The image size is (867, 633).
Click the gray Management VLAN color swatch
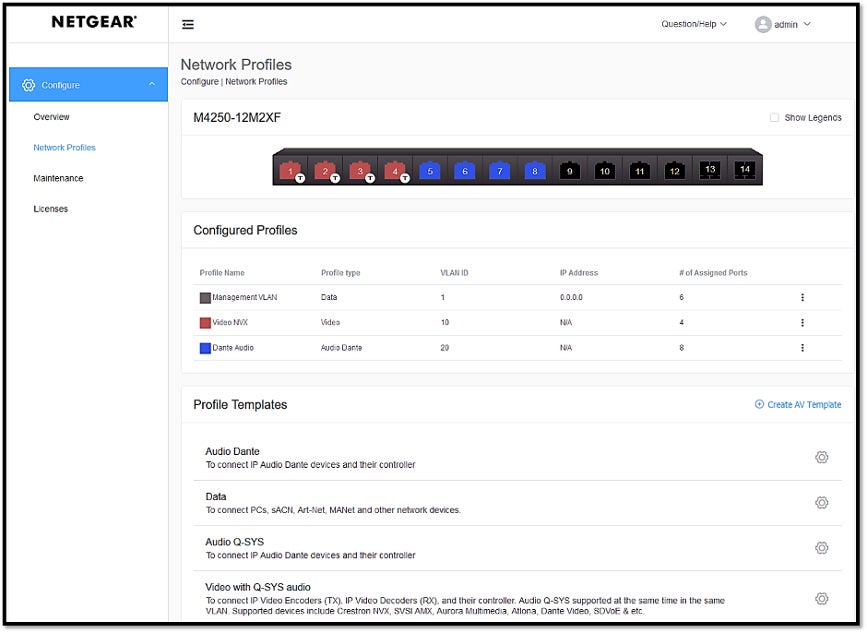[x=205, y=299]
